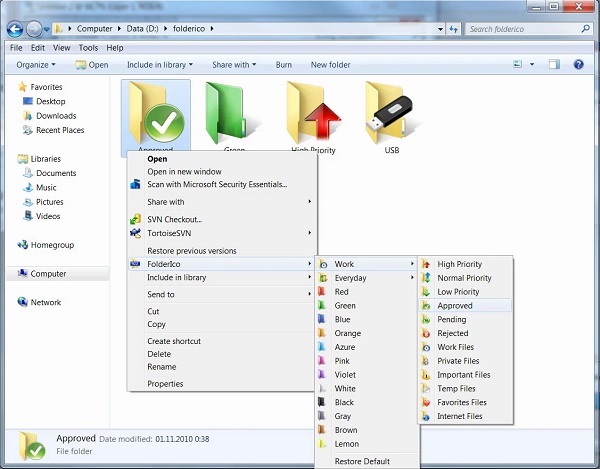Screen dimensions: 600x469
Task: Click the green folder icon
Action: (x=233, y=112)
